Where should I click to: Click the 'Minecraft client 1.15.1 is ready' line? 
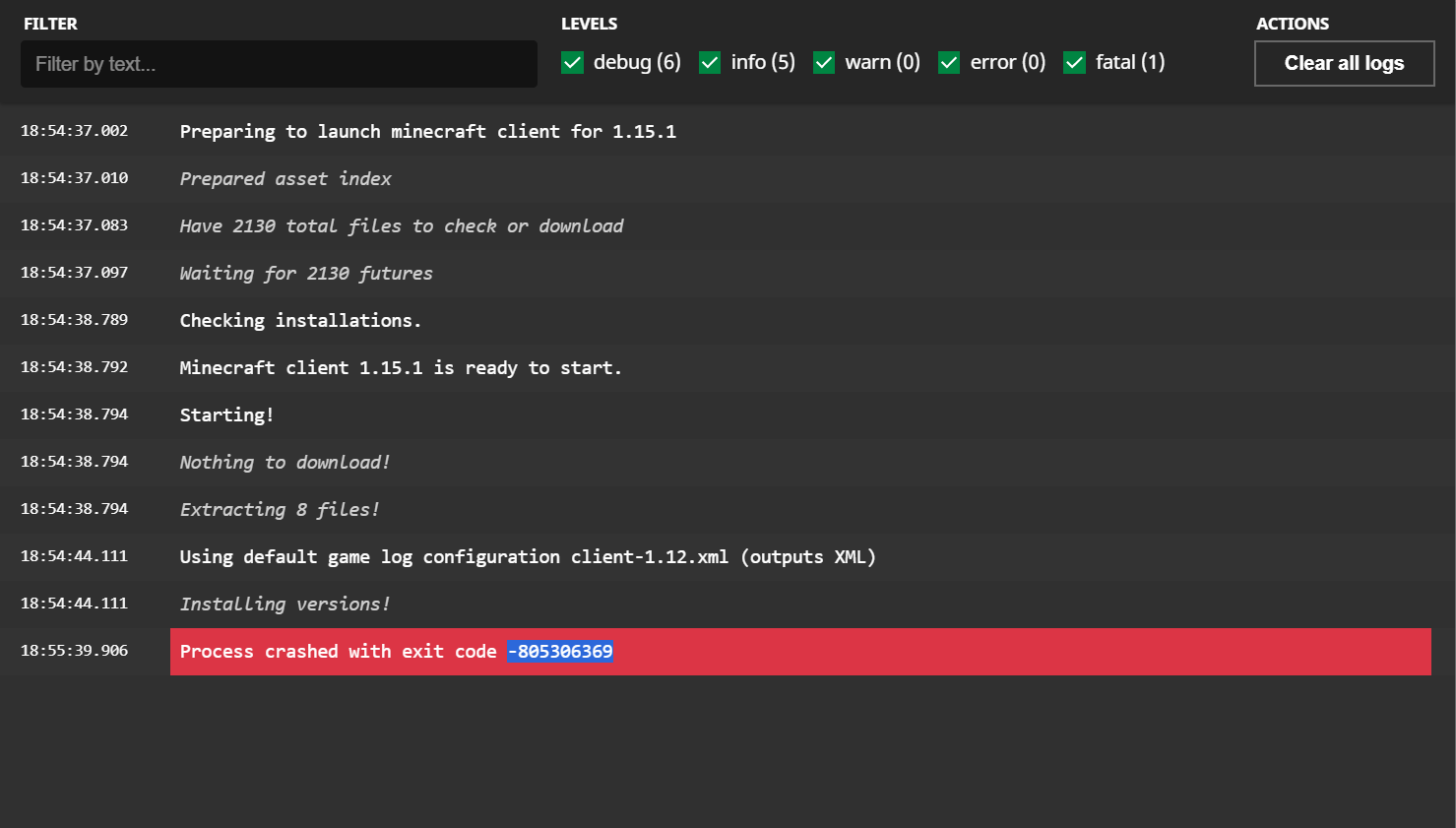(x=400, y=368)
